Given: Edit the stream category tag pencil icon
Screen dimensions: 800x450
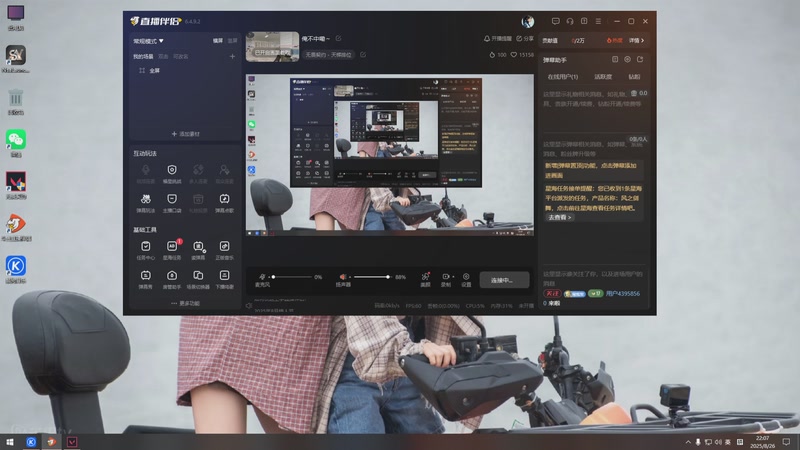Looking at the screenshot, I should (363, 55).
